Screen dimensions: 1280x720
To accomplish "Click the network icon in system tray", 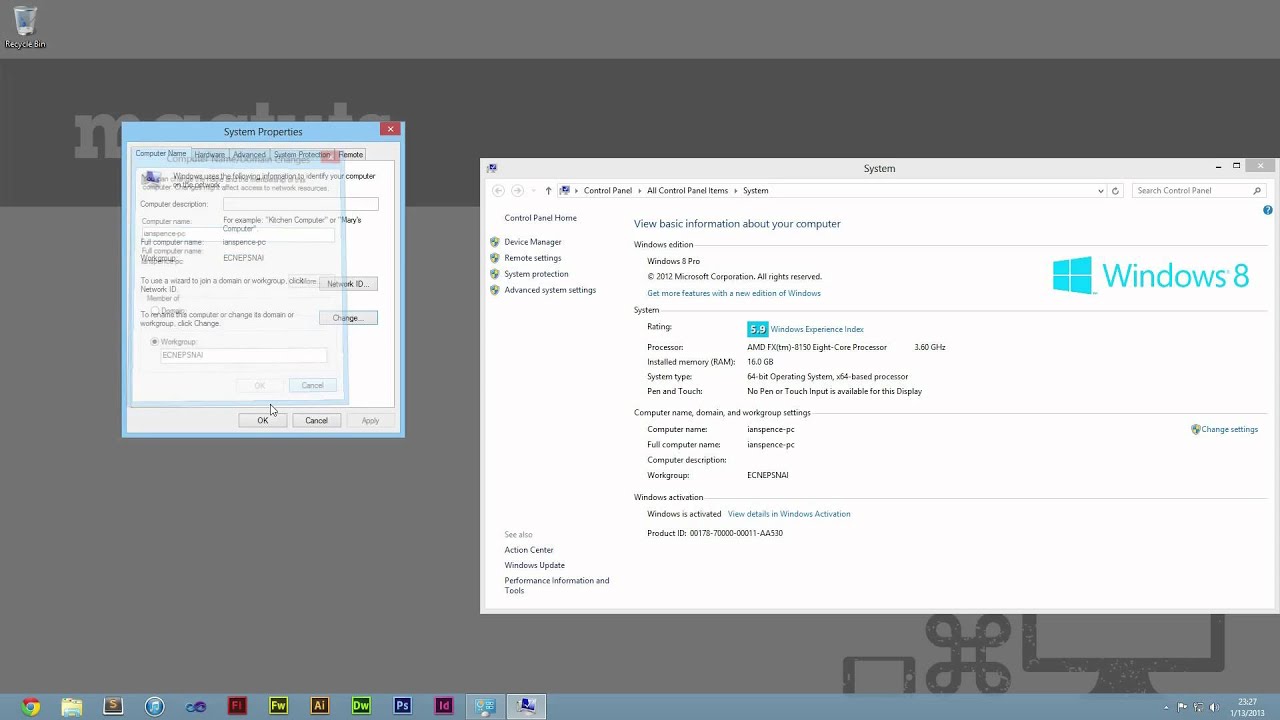I will point(1196,707).
